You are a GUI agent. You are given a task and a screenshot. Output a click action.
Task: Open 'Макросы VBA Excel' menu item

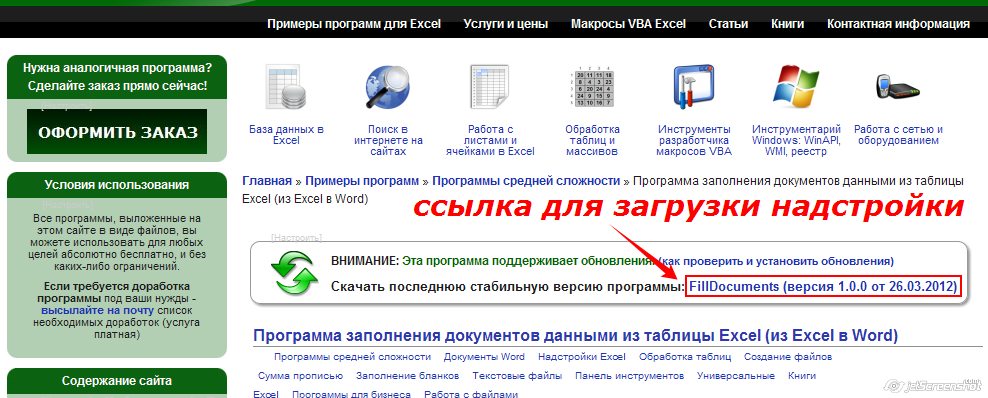click(628, 24)
